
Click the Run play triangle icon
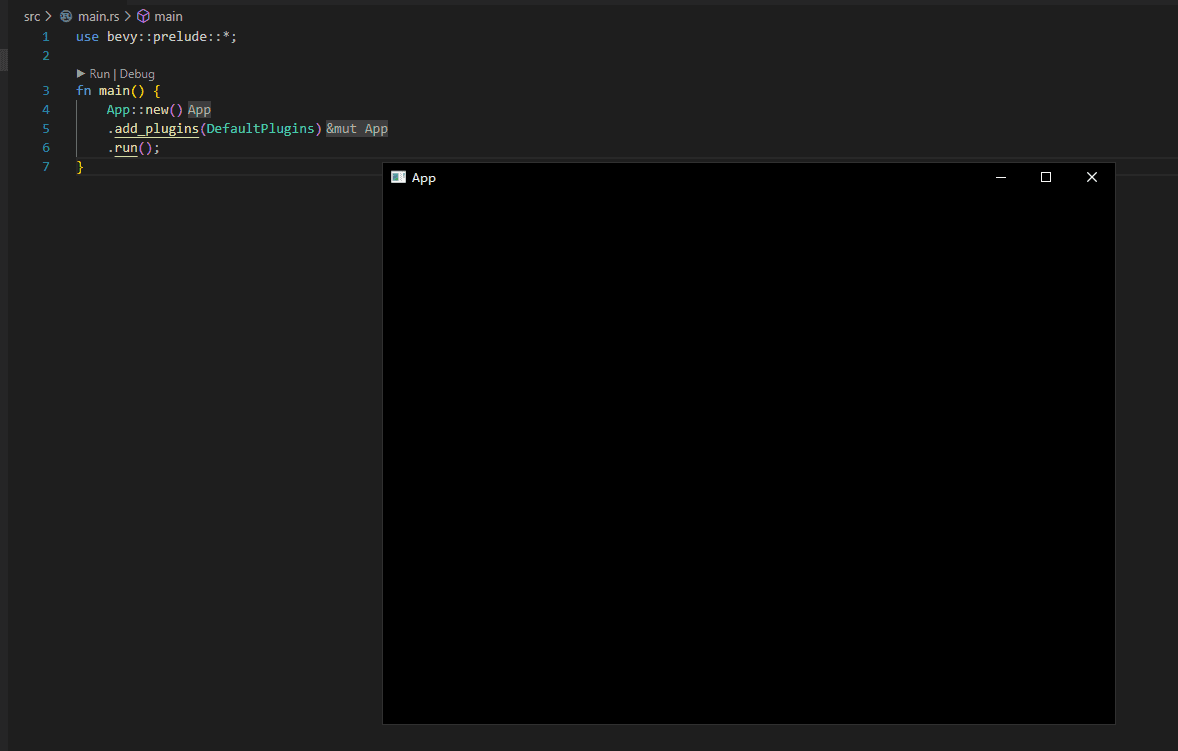pyautogui.click(x=81, y=74)
